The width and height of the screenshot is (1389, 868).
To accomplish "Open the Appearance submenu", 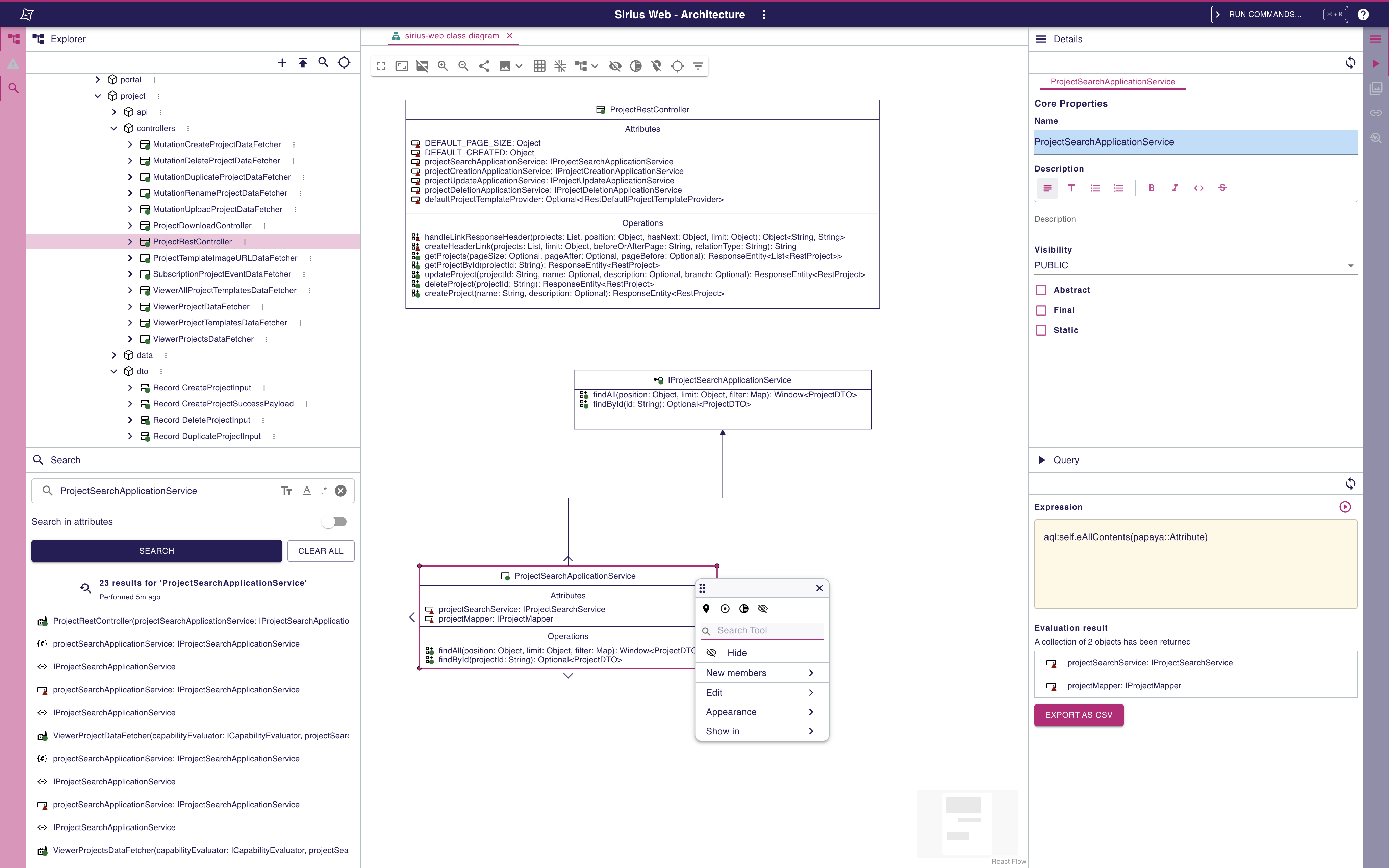I will pos(761,712).
